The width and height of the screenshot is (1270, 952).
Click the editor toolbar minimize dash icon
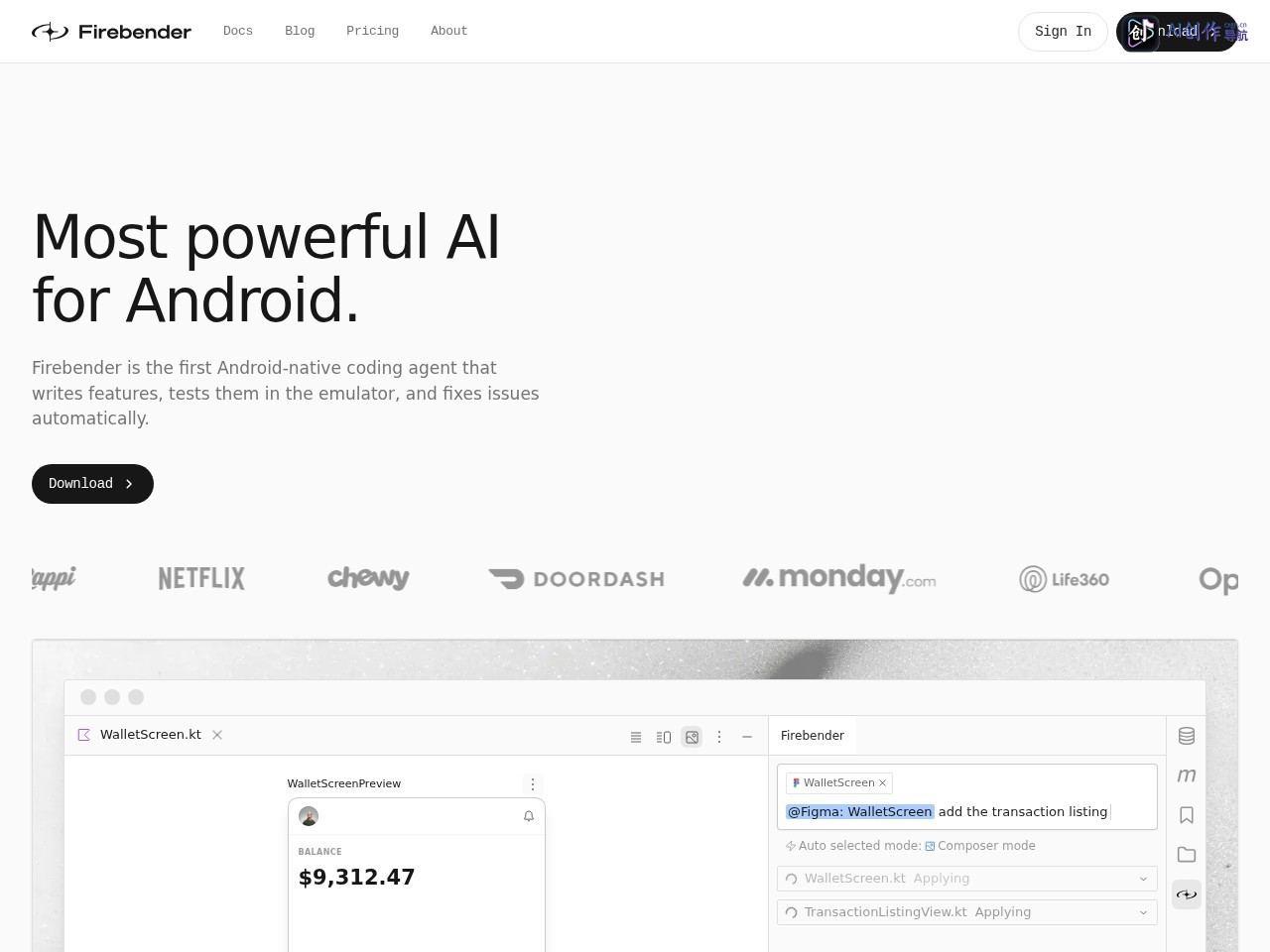(747, 737)
